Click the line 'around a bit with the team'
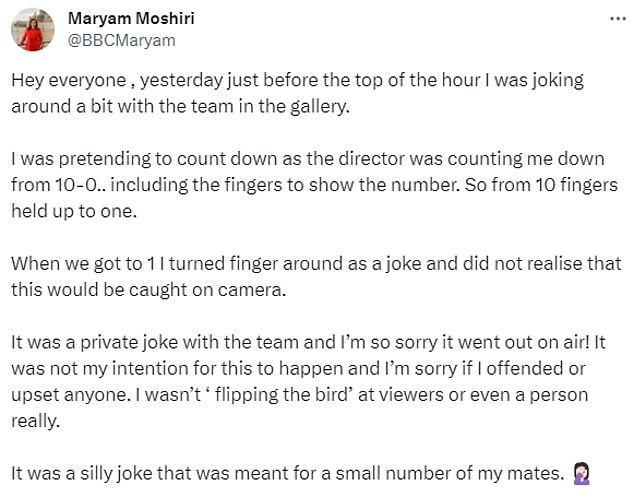Viewport: 634px width, 497px height. pyautogui.click(x=180, y=106)
